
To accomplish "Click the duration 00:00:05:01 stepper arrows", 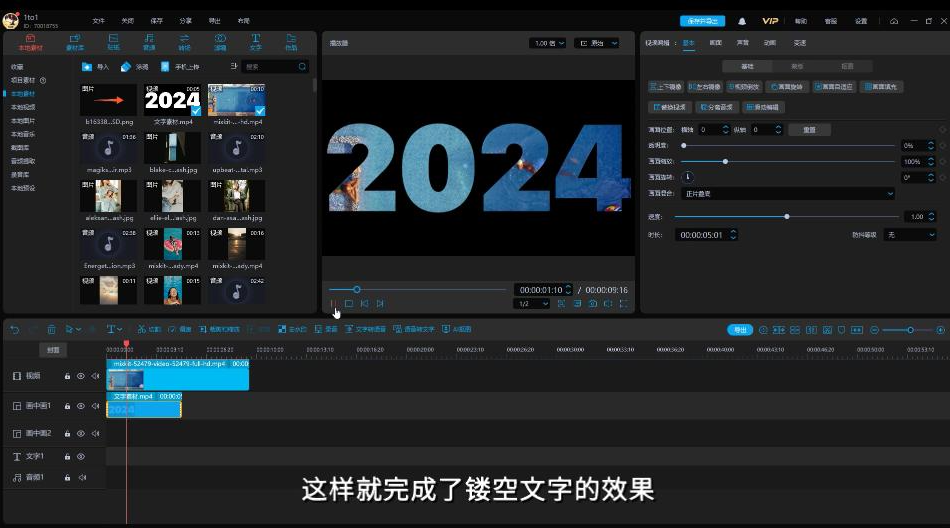I will point(733,235).
